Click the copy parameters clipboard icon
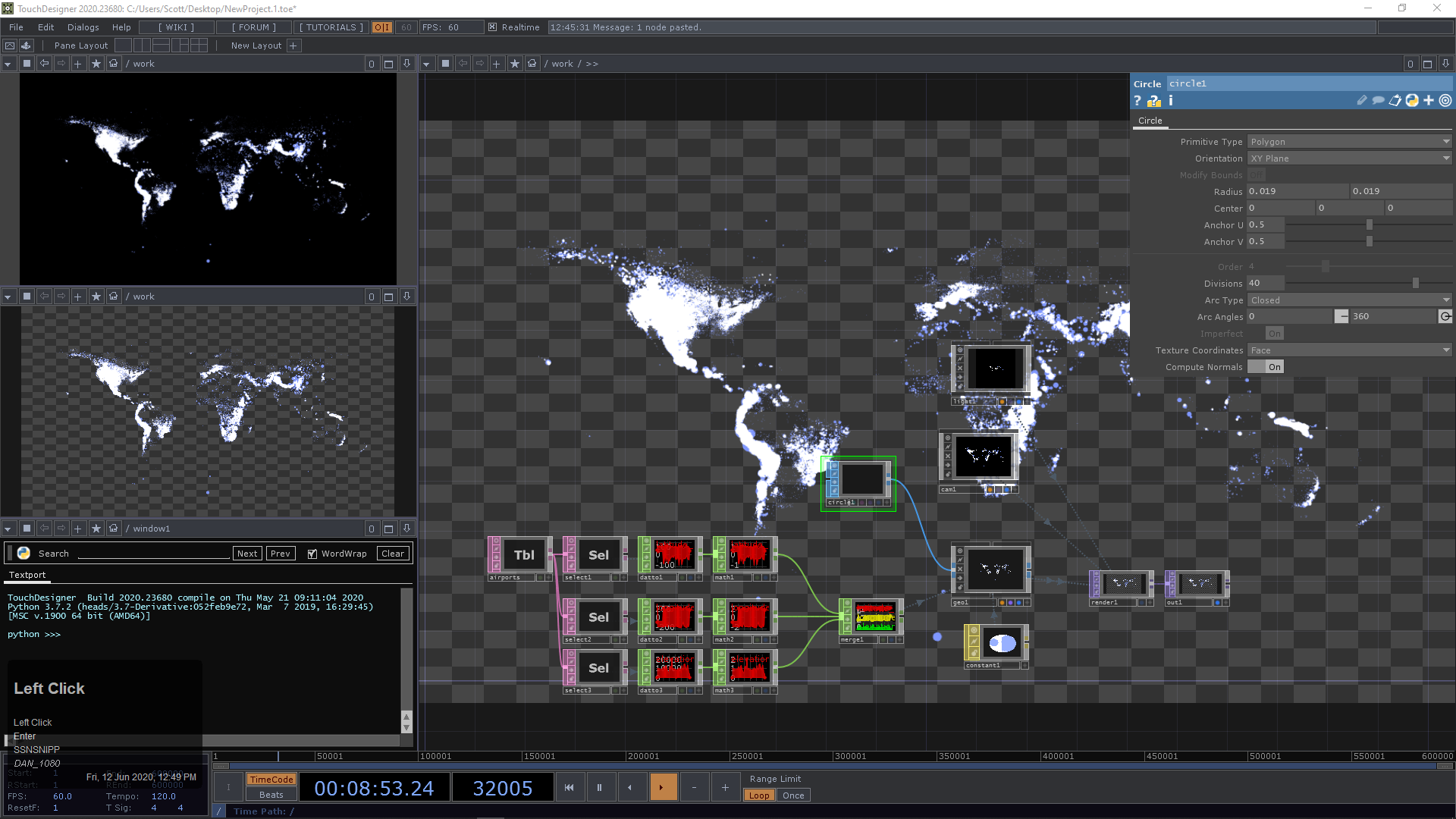 1395,101
